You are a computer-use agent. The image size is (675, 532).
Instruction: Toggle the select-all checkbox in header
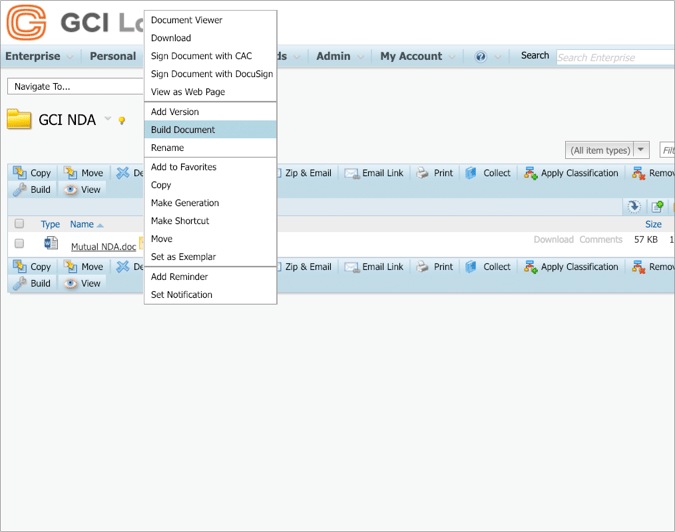tap(19, 224)
